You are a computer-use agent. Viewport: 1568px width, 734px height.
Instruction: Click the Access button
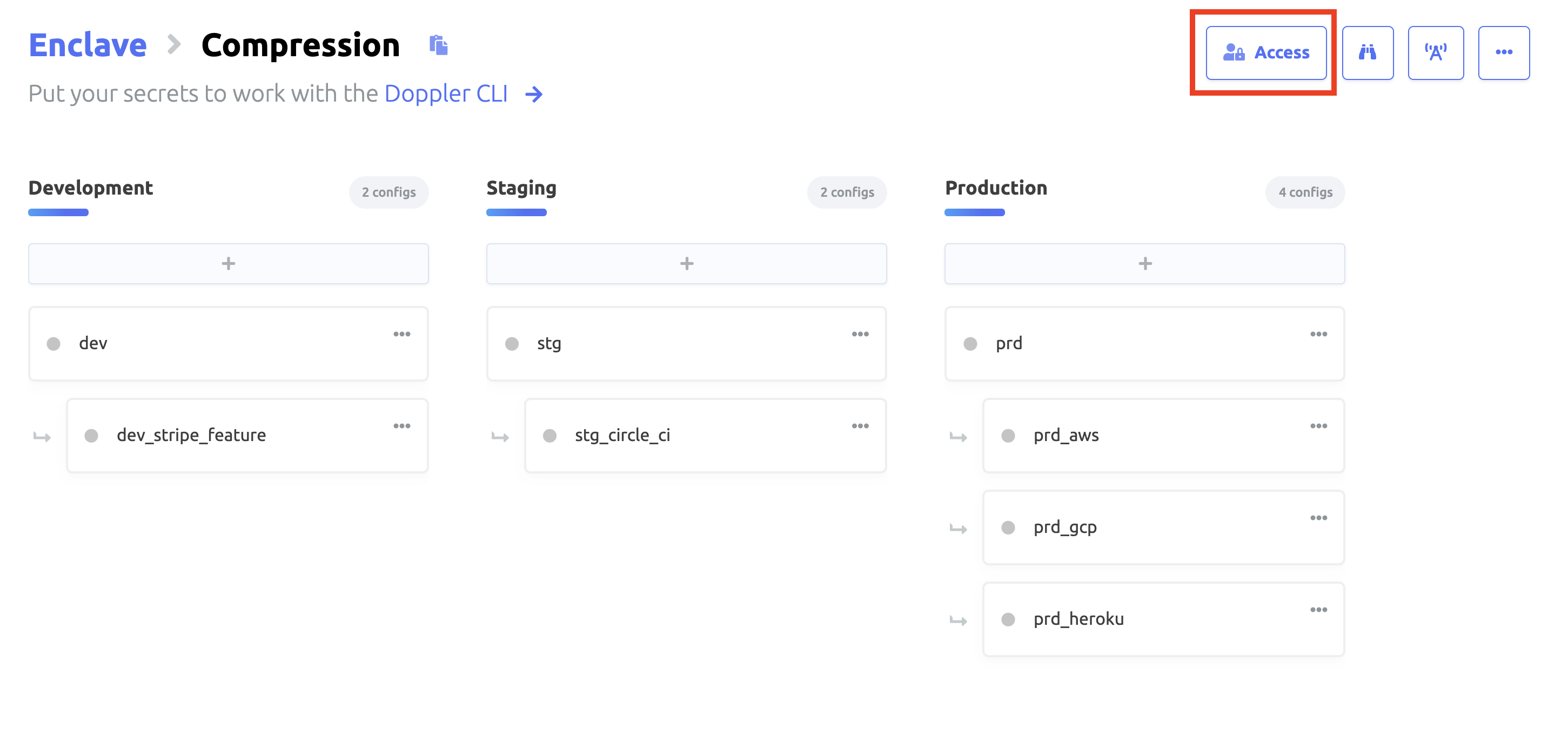pos(1265,52)
